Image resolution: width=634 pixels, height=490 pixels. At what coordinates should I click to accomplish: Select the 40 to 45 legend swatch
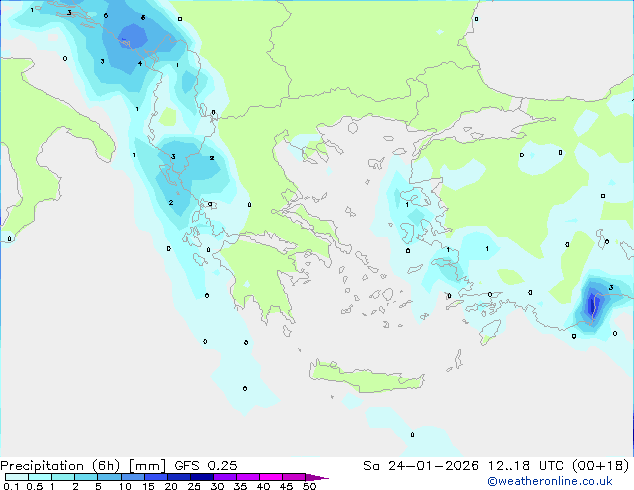[271, 477]
